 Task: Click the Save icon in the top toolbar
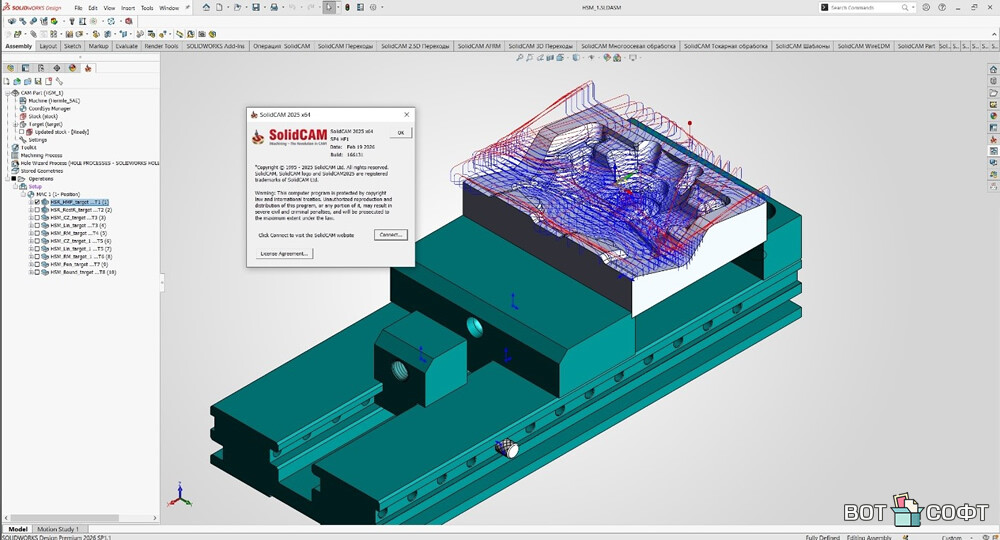point(256,7)
